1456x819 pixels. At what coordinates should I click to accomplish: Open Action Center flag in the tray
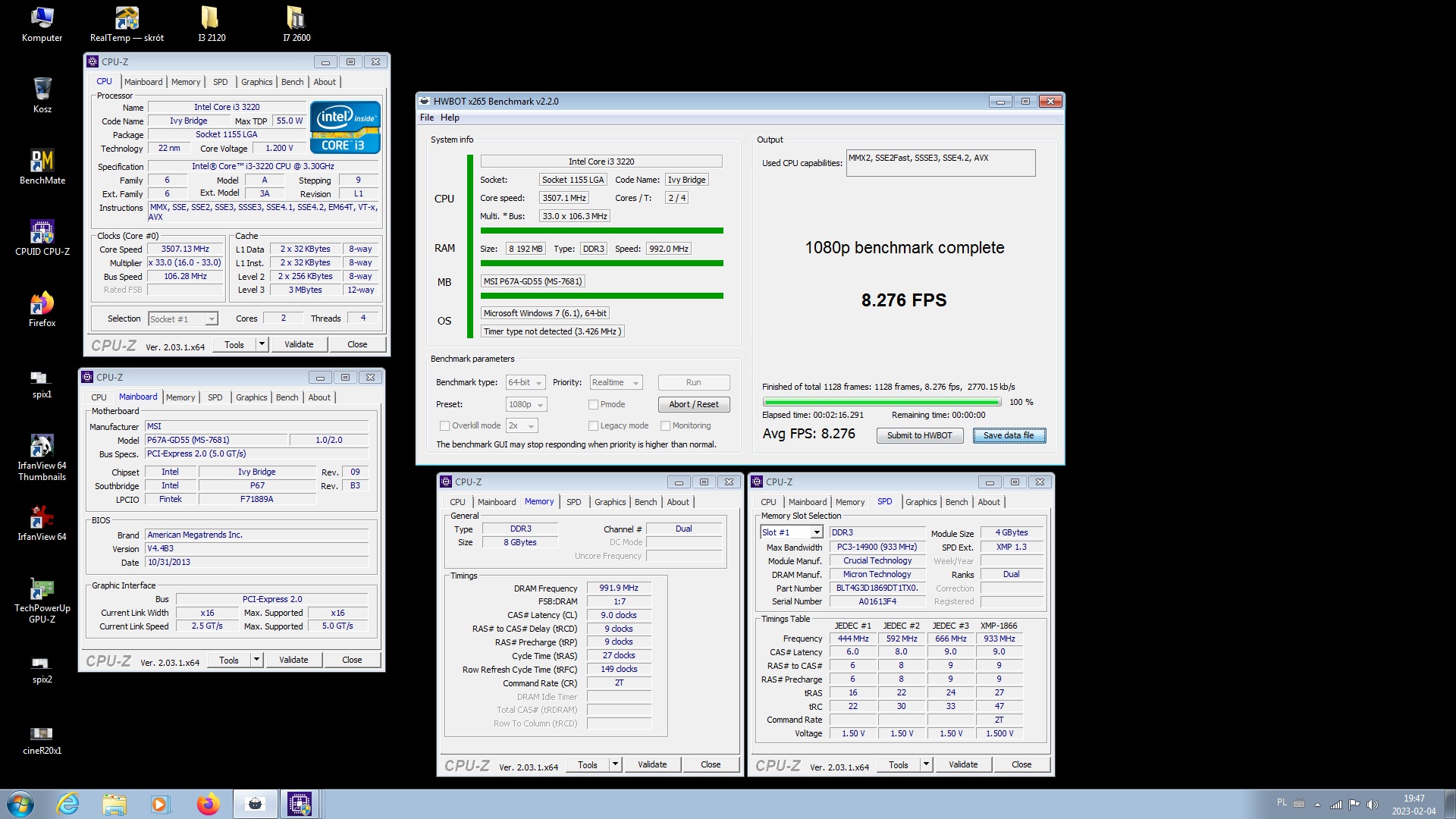click(x=1354, y=805)
